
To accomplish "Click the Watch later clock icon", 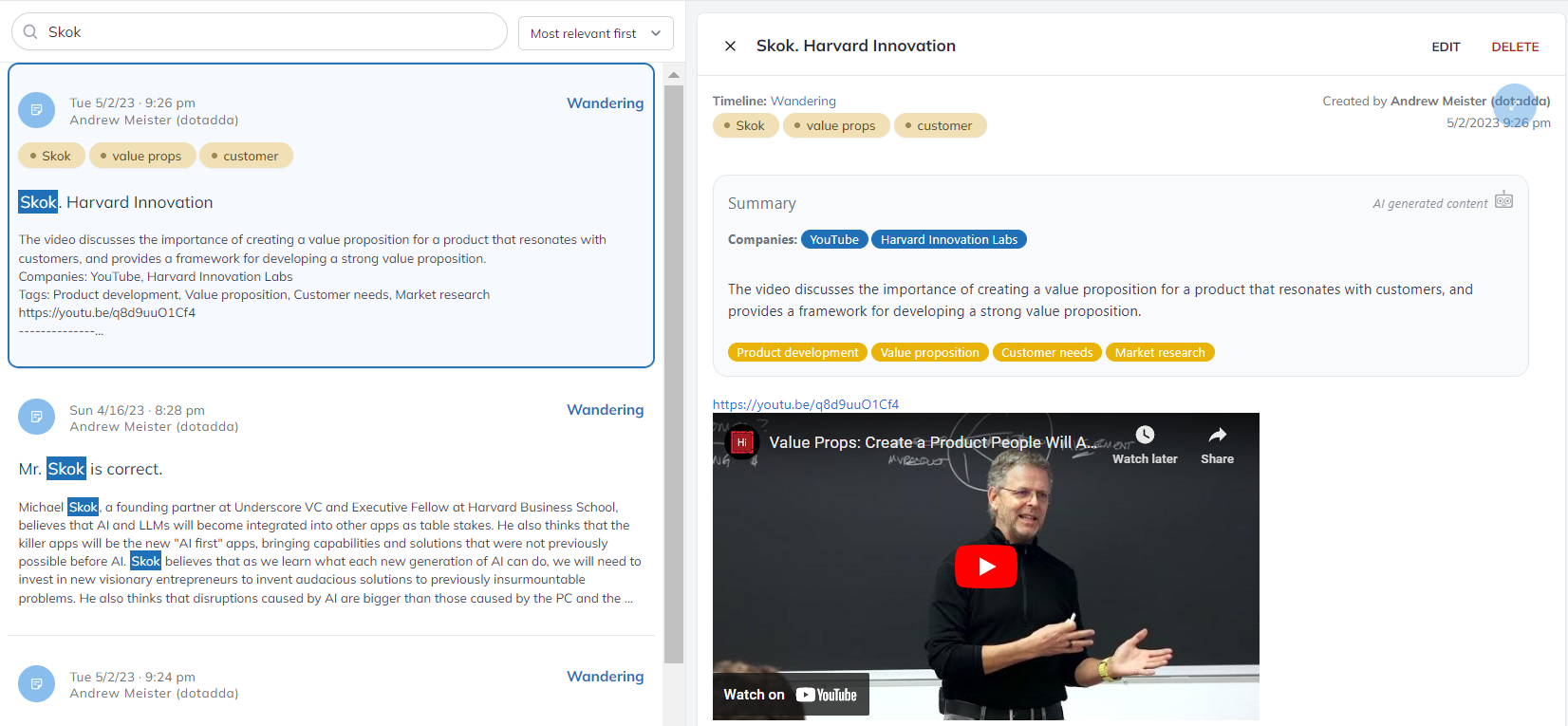I will coord(1145,436).
